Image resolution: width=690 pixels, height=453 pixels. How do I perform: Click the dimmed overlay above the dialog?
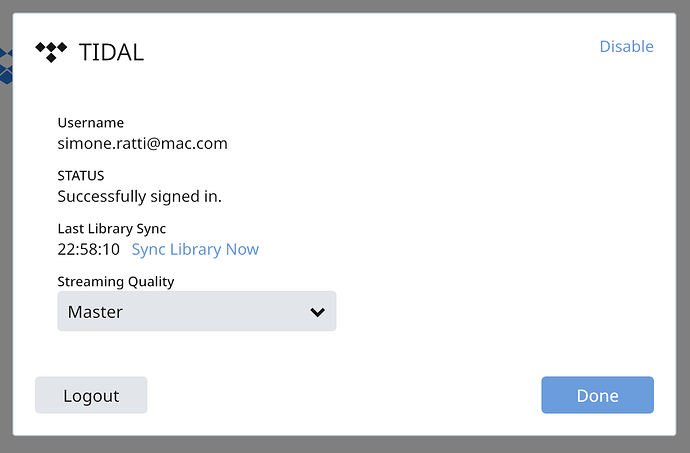345,6
